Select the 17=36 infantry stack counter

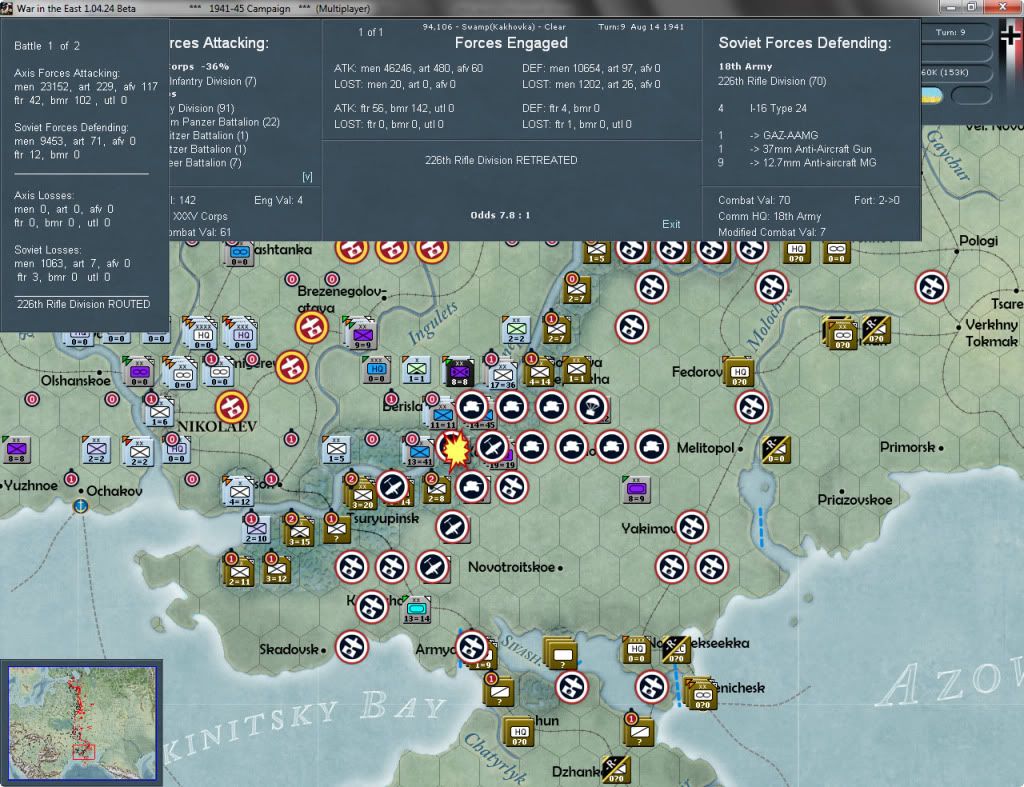click(502, 375)
